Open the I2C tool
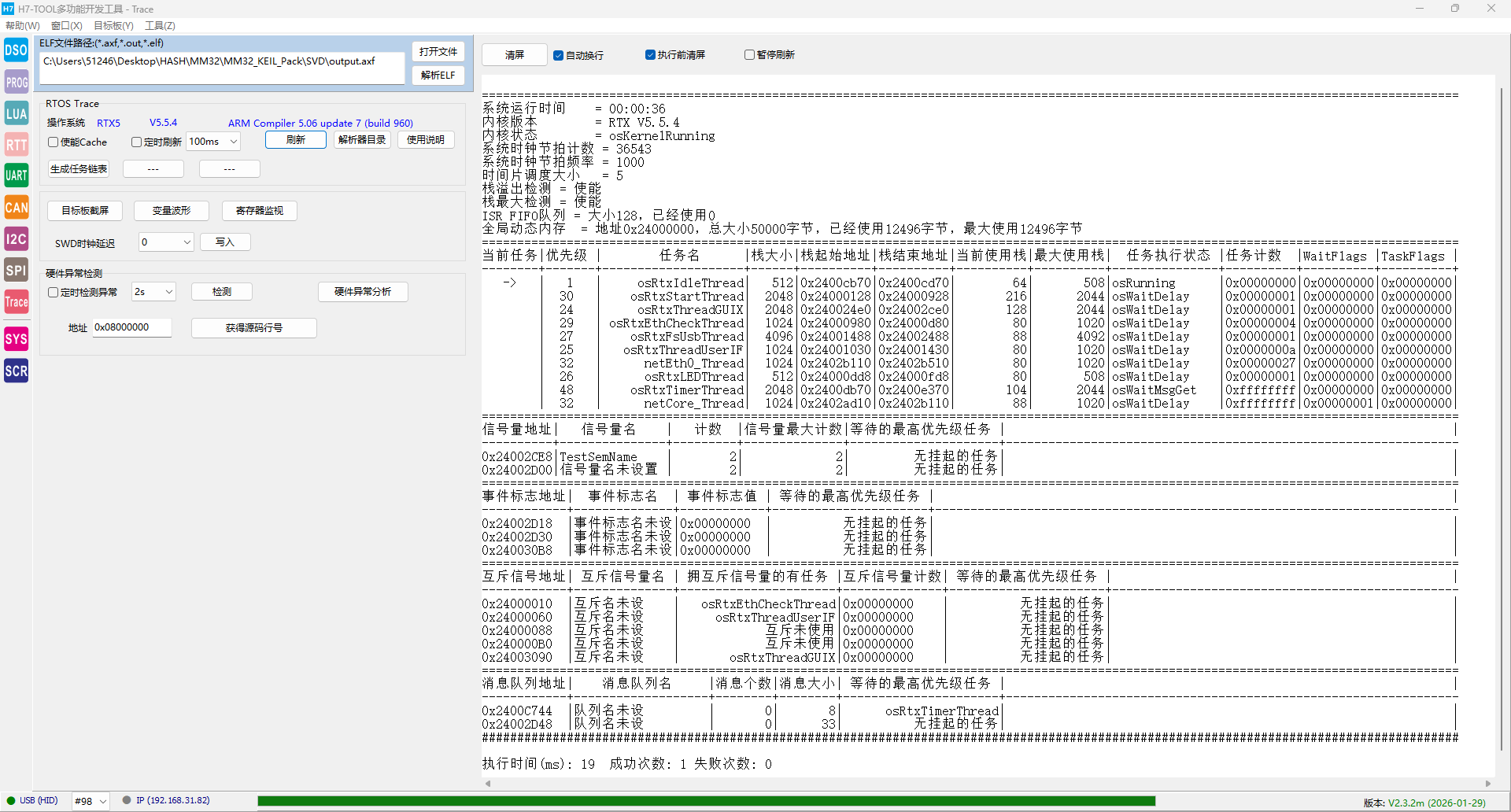 pos(16,239)
